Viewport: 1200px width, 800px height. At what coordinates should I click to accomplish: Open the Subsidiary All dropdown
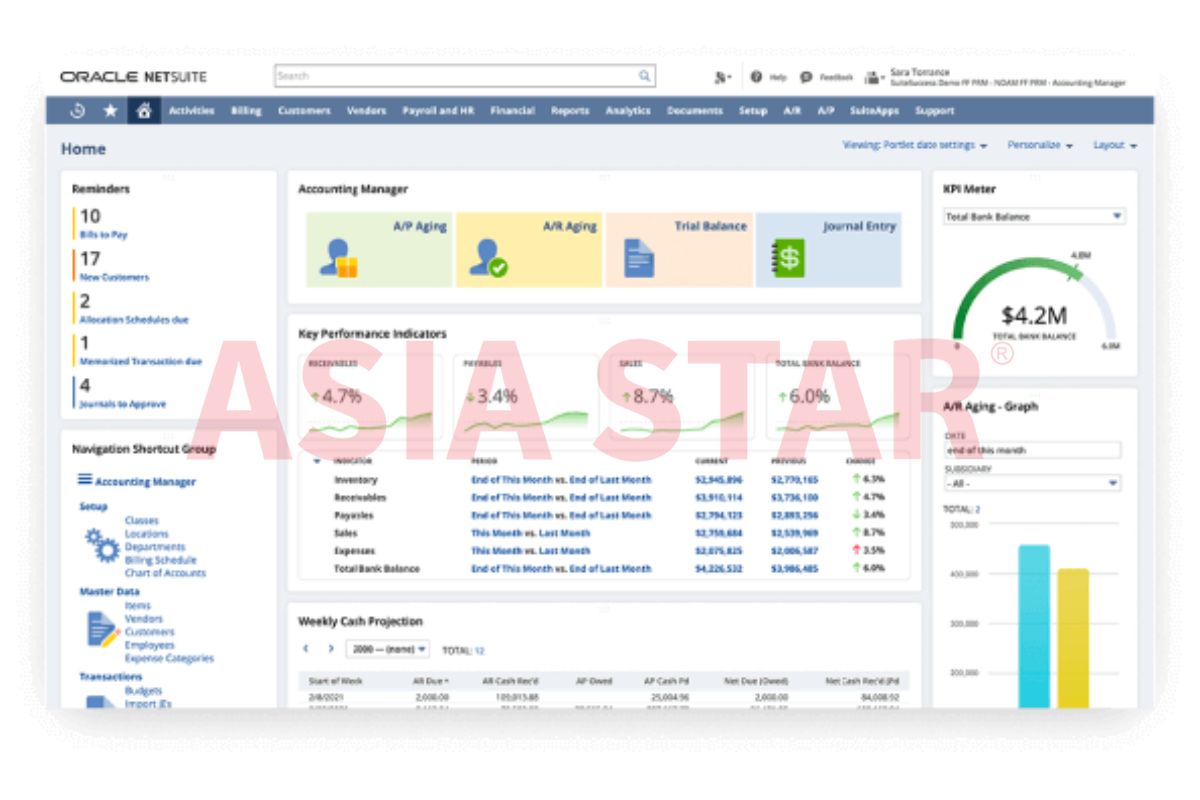[1032, 483]
